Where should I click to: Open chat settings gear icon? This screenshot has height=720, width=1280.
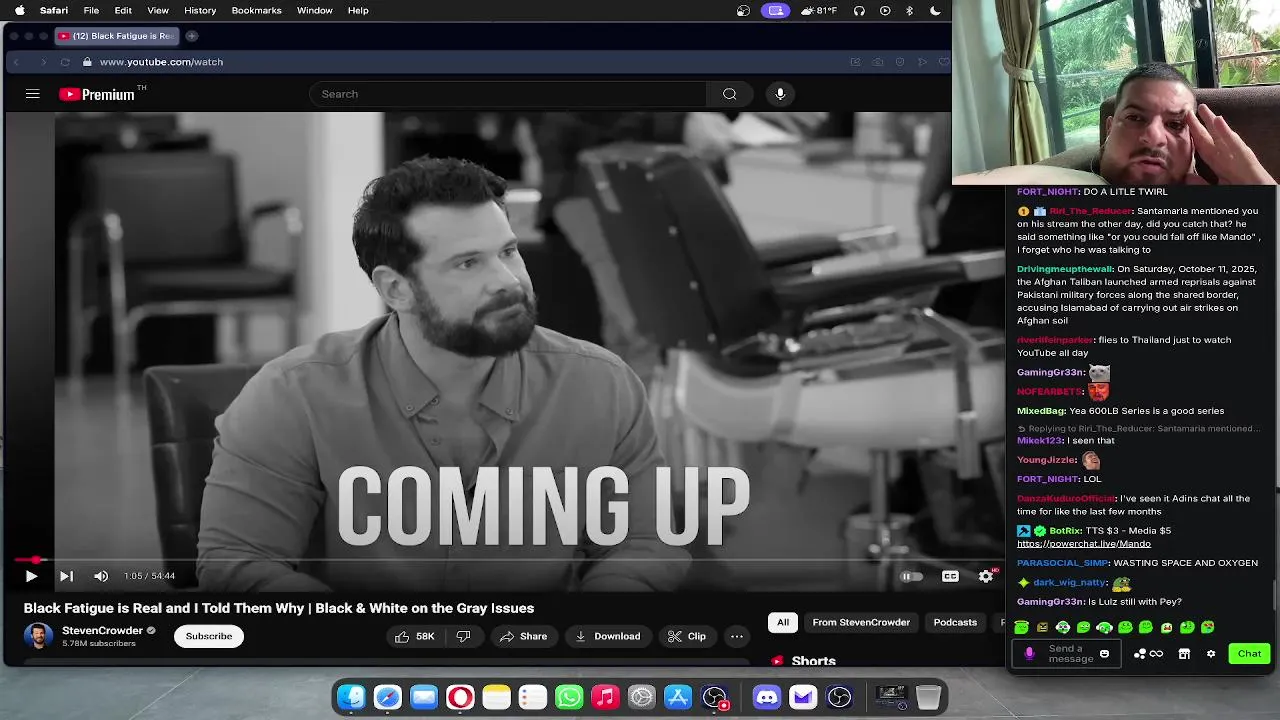[x=1211, y=654]
